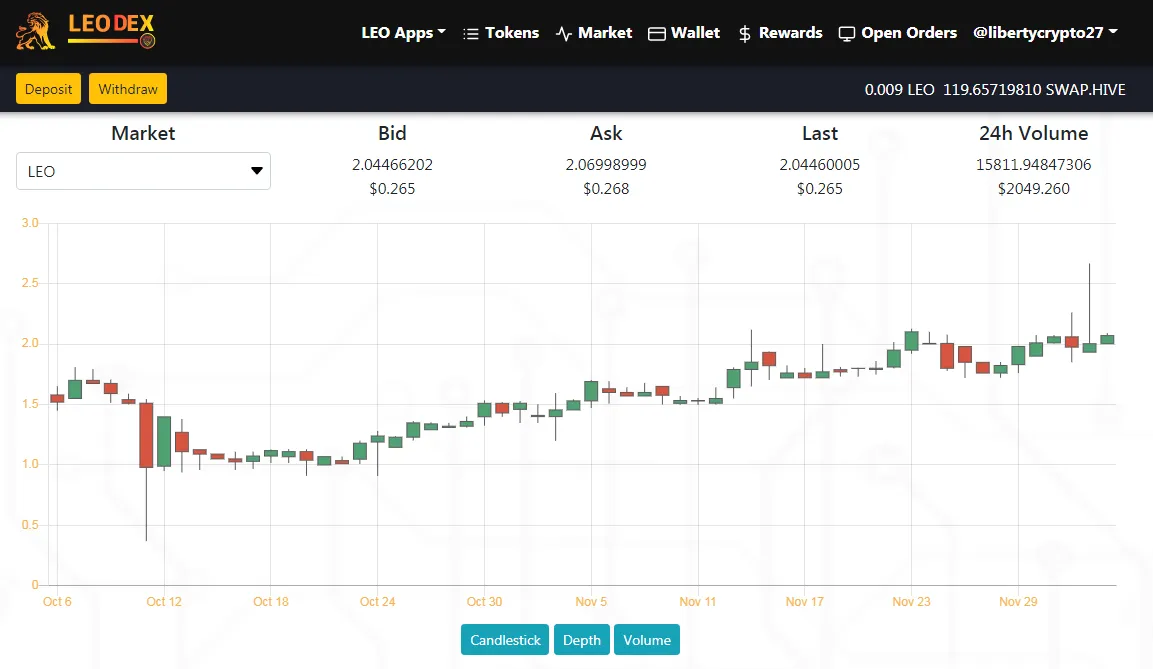Click the 24h Volume heading
The image size is (1153, 669).
(1033, 133)
